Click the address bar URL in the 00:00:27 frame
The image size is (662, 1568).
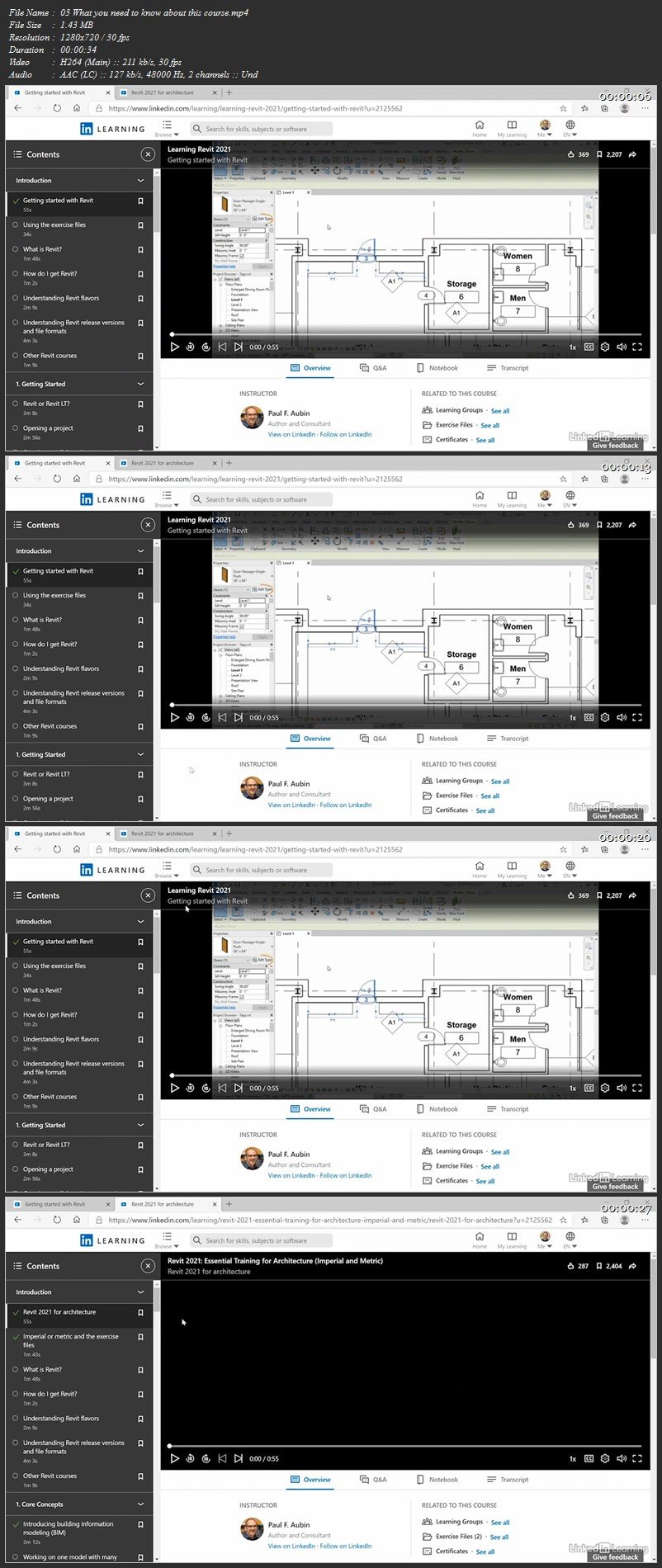[330, 1220]
